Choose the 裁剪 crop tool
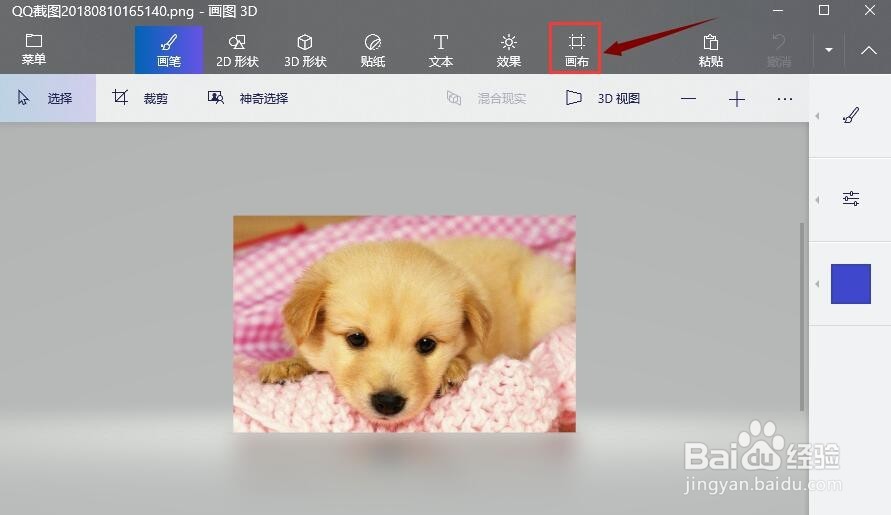Screen dimensions: 891x515 click(x=140, y=98)
